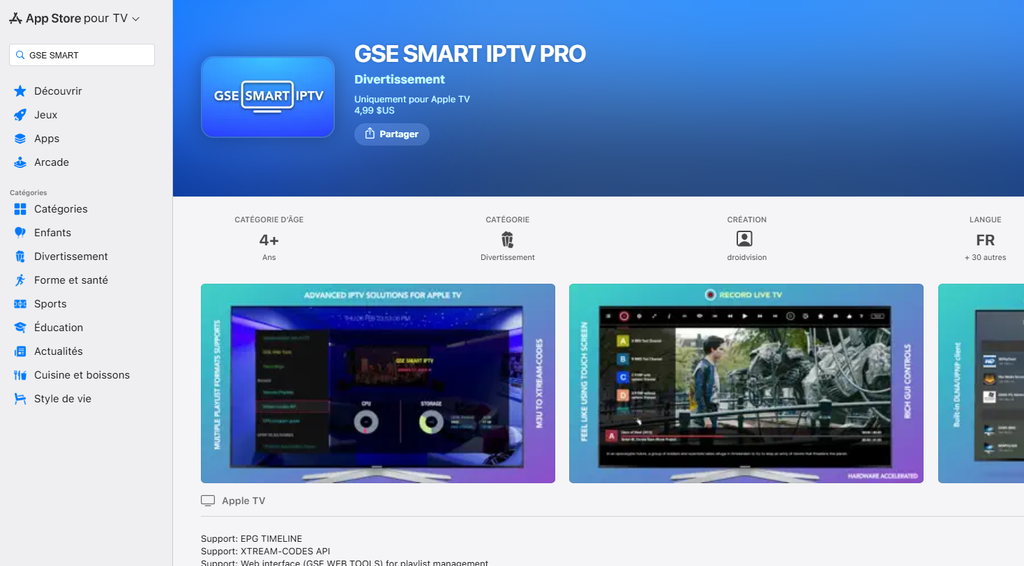Click the Sports scoreboard icon
This screenshot has width=1024, height=566.
(20, 304)
